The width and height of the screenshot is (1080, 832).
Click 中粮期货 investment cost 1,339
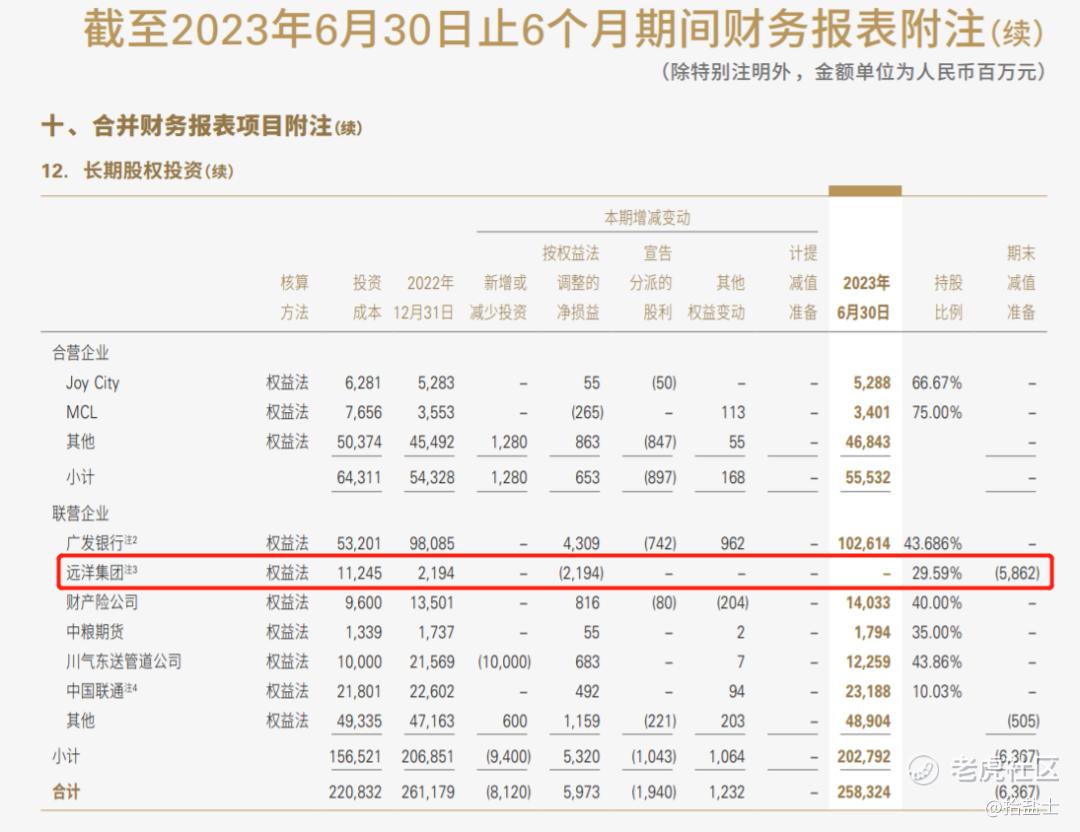(x=363, y=632)
